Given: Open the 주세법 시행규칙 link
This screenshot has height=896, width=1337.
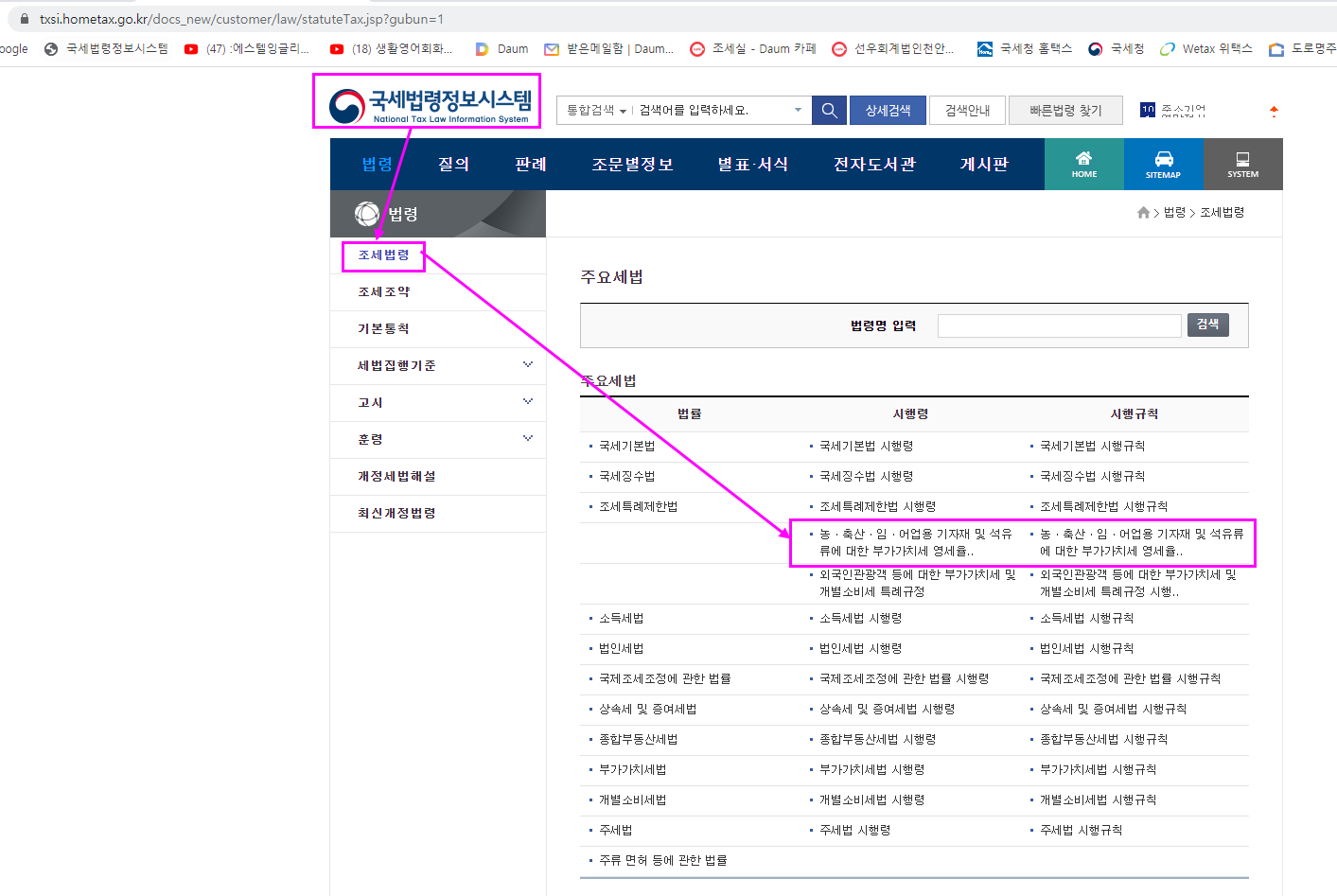Looking at the screenshot, I should point(1081,831).
